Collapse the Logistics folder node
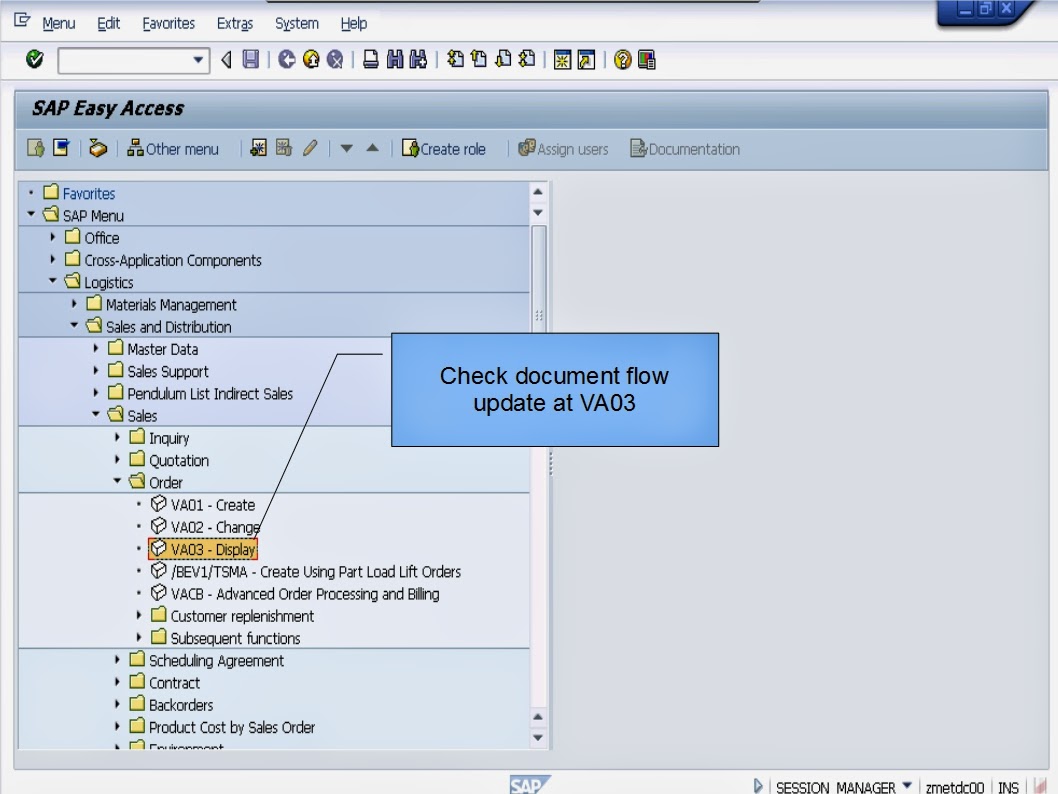Image resolution: width=1058 pixels, height=794 pixels. pyautogui.click(x=53, y=281)
